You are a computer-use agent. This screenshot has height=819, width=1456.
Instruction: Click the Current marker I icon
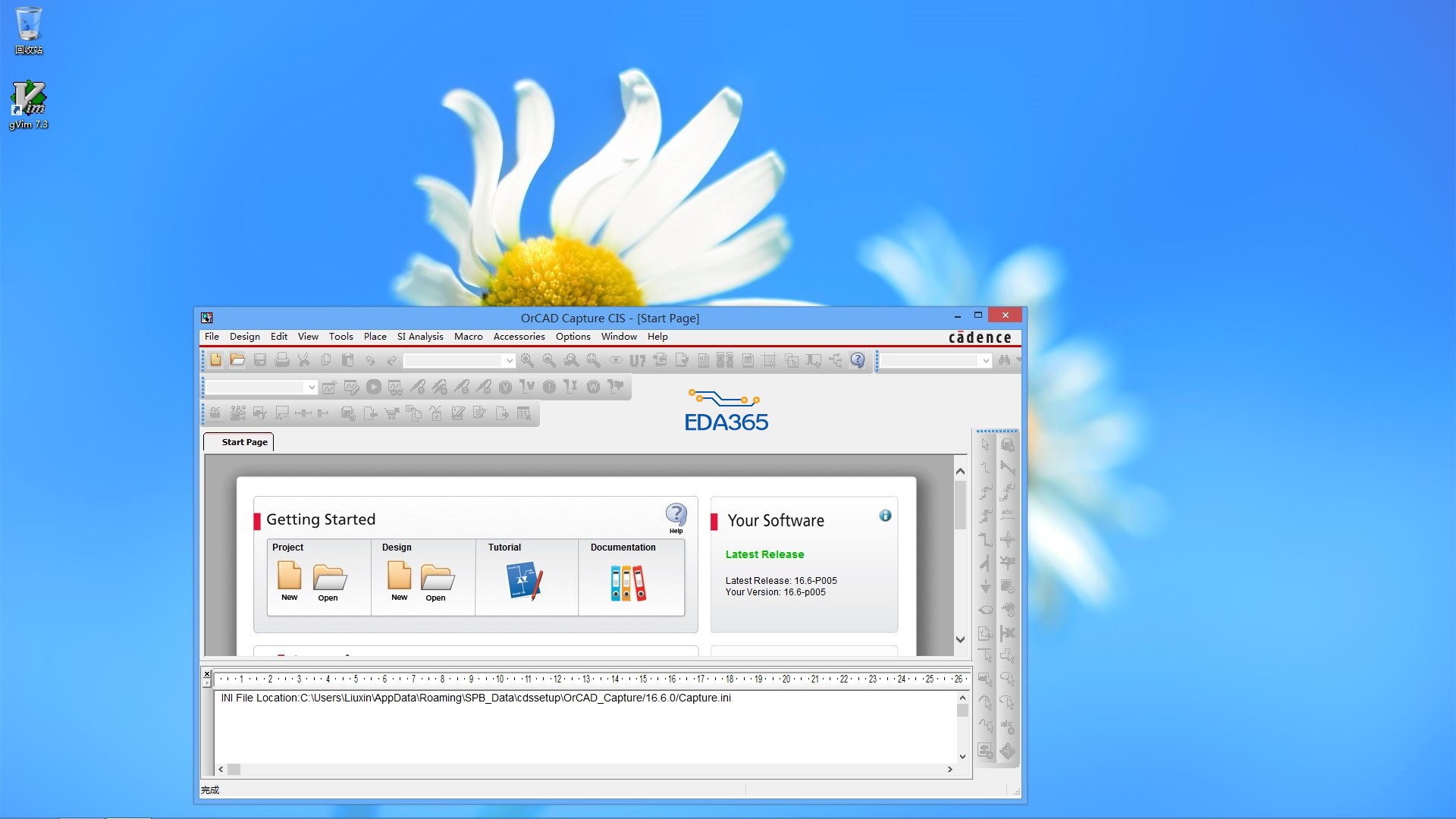[549, 387]
